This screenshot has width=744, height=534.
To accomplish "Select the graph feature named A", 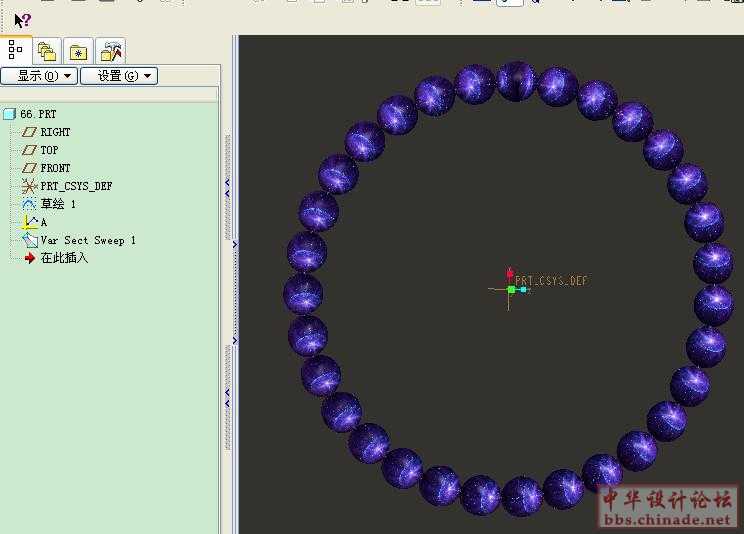I will 44,222.
